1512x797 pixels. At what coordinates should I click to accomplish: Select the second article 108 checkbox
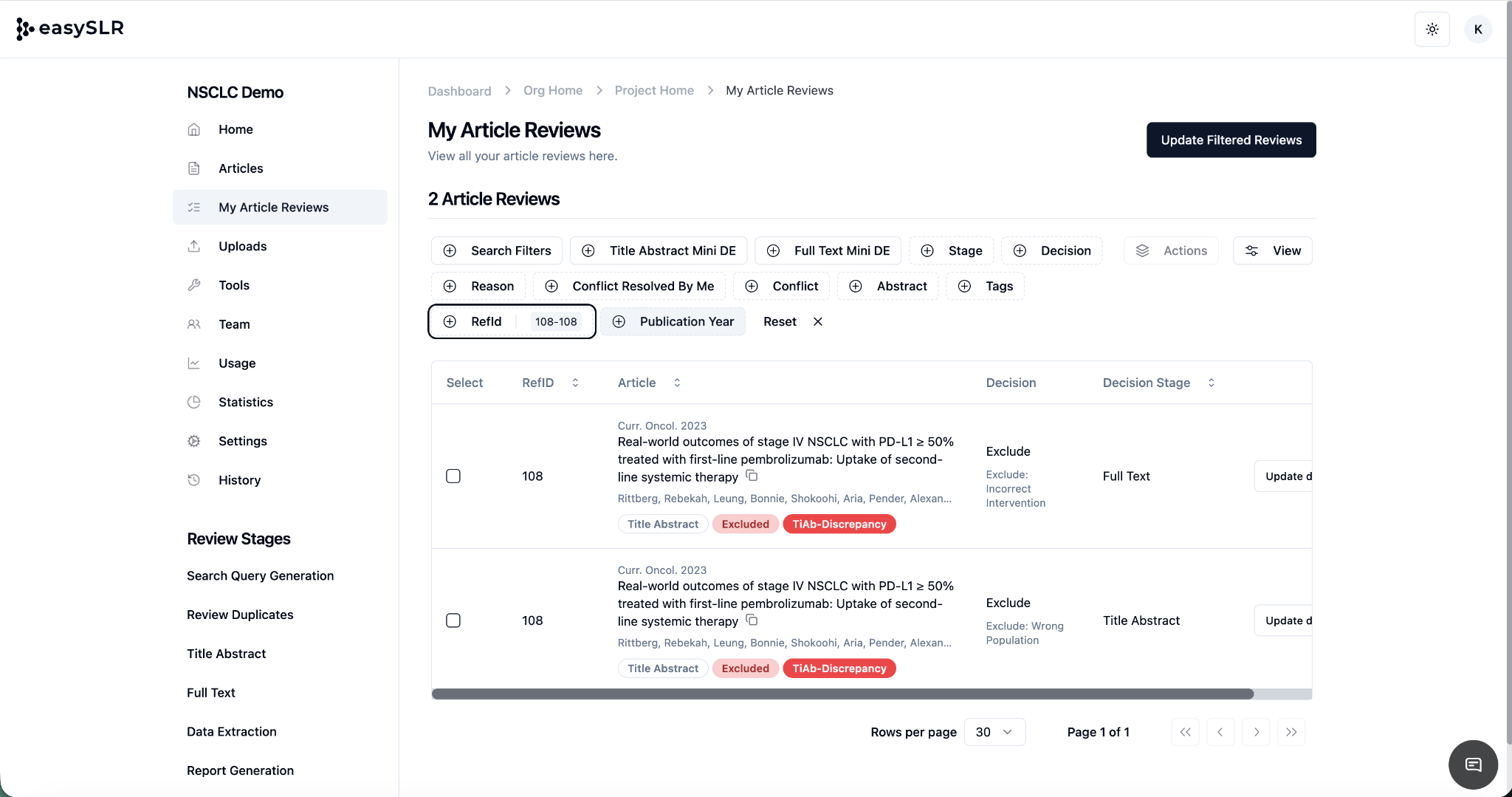[x=453, y=620]
